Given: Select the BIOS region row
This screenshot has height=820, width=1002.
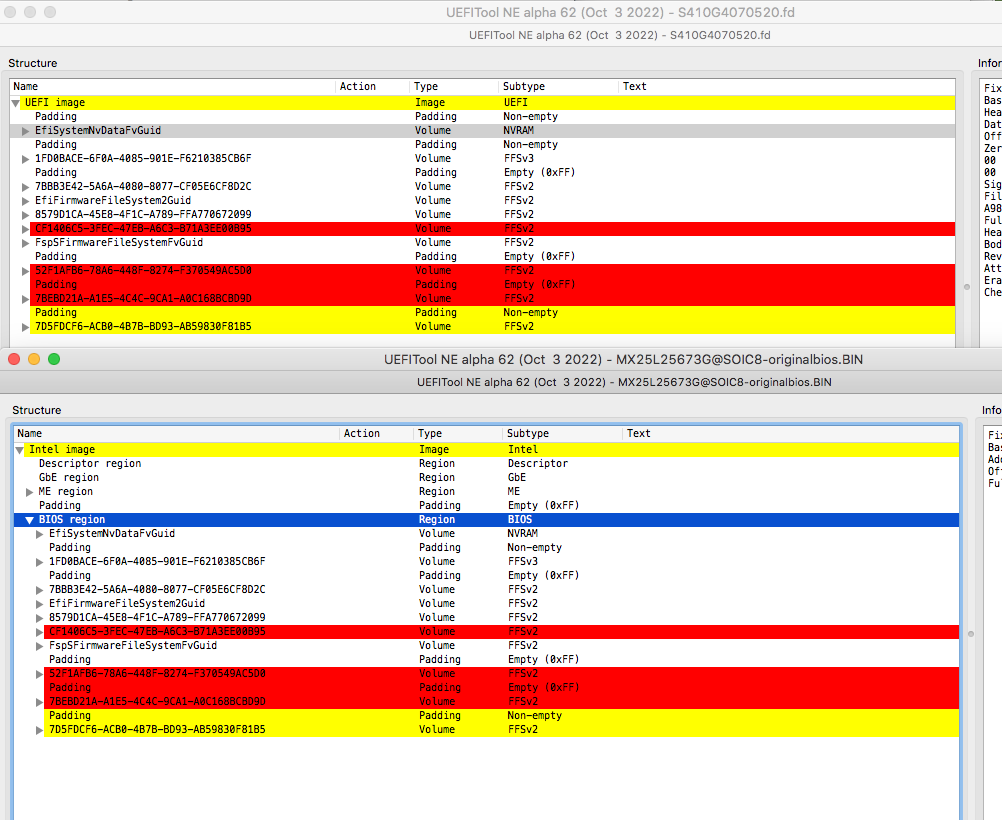Looking at the screenshot, I should tap(486, 520).
